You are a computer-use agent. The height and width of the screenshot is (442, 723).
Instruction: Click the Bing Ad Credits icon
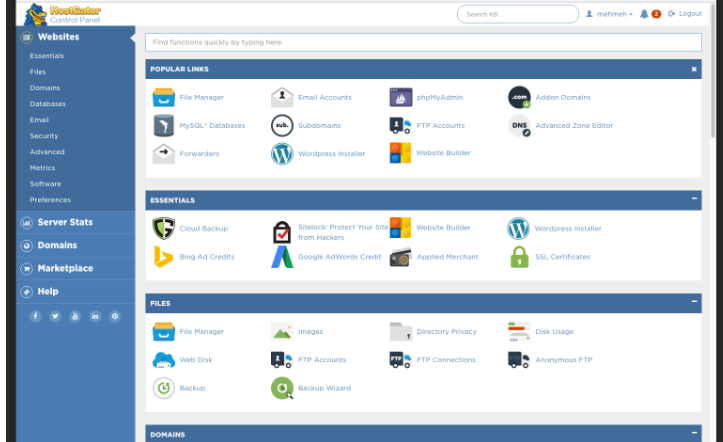tap(163, 257)
